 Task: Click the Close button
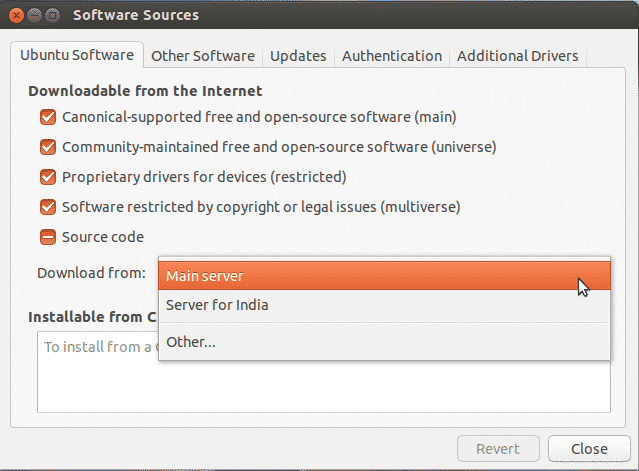[589, 449]
